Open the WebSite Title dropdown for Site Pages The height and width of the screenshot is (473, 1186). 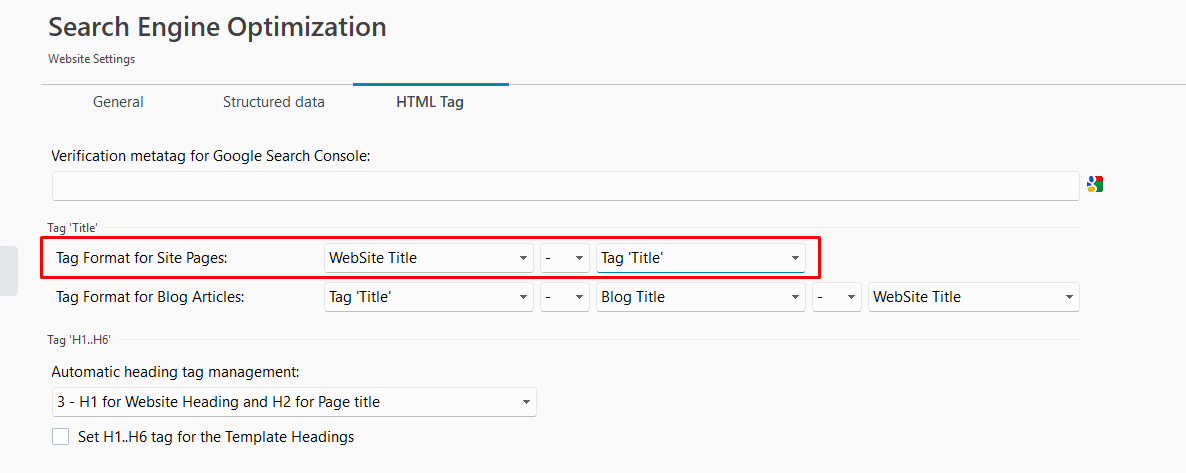point(429,258)
